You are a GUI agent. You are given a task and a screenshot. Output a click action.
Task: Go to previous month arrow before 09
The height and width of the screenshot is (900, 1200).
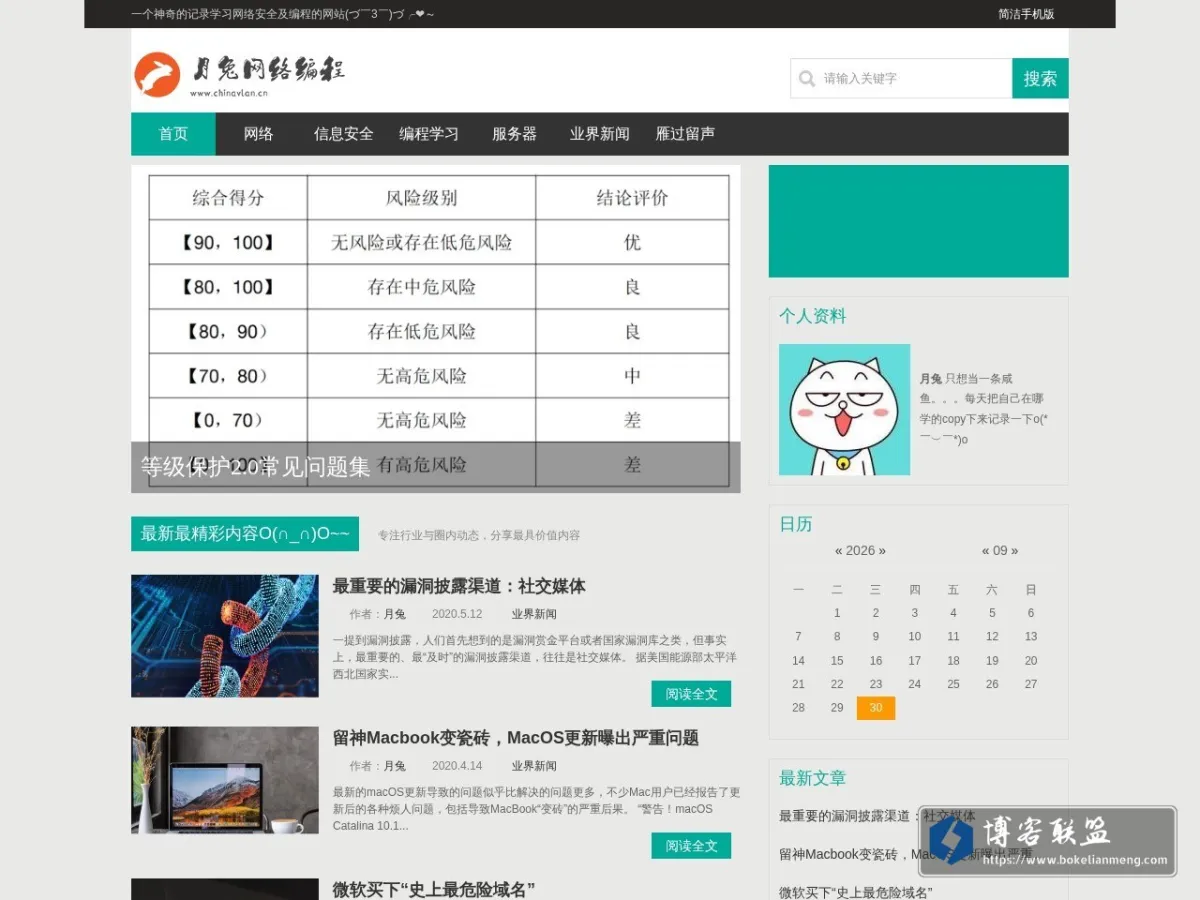click(985, 550)
